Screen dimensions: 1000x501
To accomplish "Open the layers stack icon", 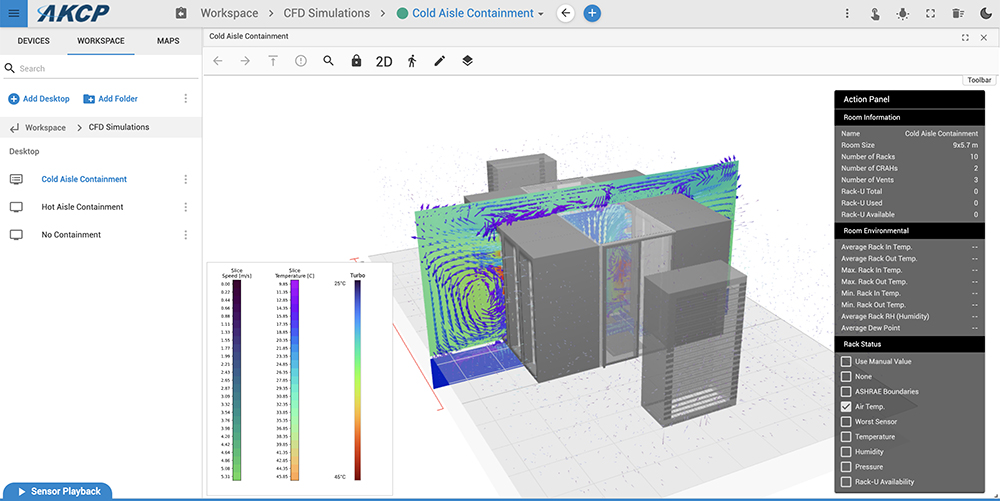I will [467, 61].
